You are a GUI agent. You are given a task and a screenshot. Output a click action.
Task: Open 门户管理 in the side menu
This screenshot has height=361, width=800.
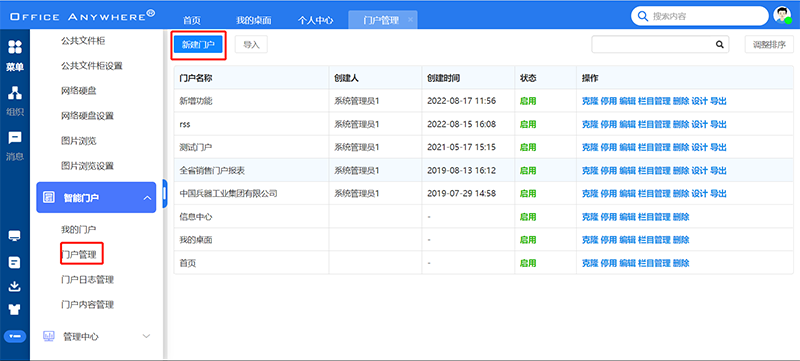point(79,254)
